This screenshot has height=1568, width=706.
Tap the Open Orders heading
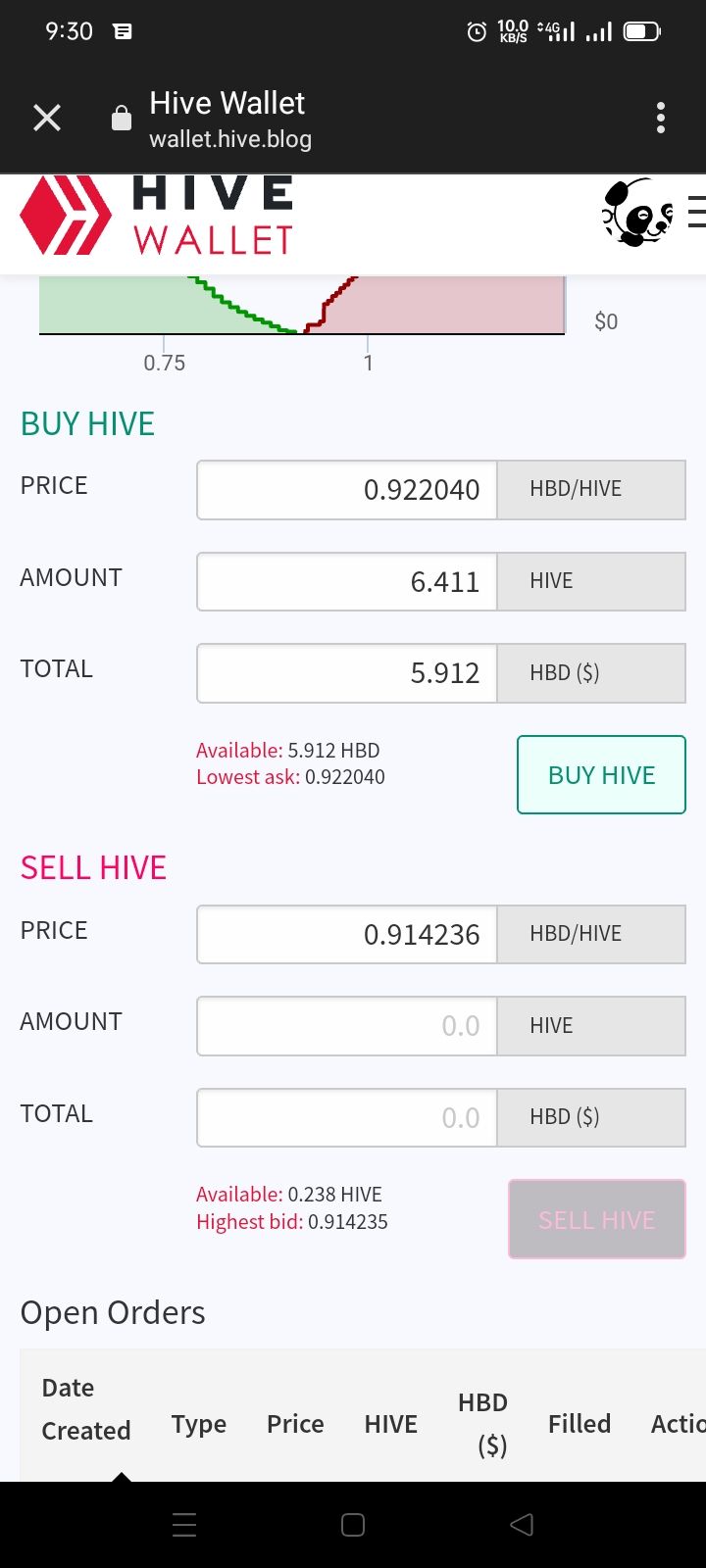point(113,1313)
